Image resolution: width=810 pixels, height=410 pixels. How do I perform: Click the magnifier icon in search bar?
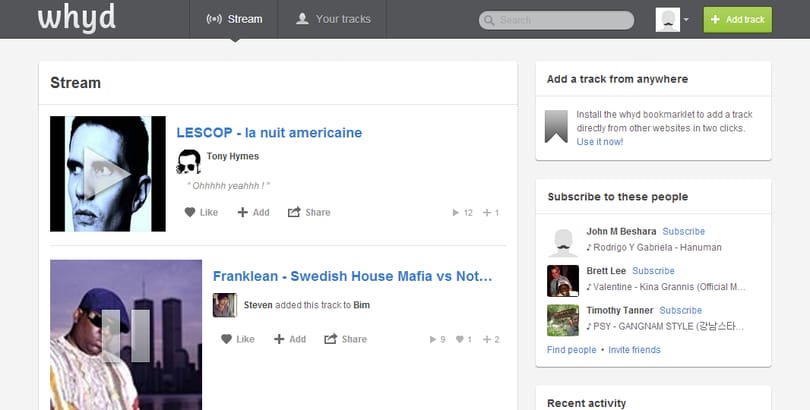[489, 20]
